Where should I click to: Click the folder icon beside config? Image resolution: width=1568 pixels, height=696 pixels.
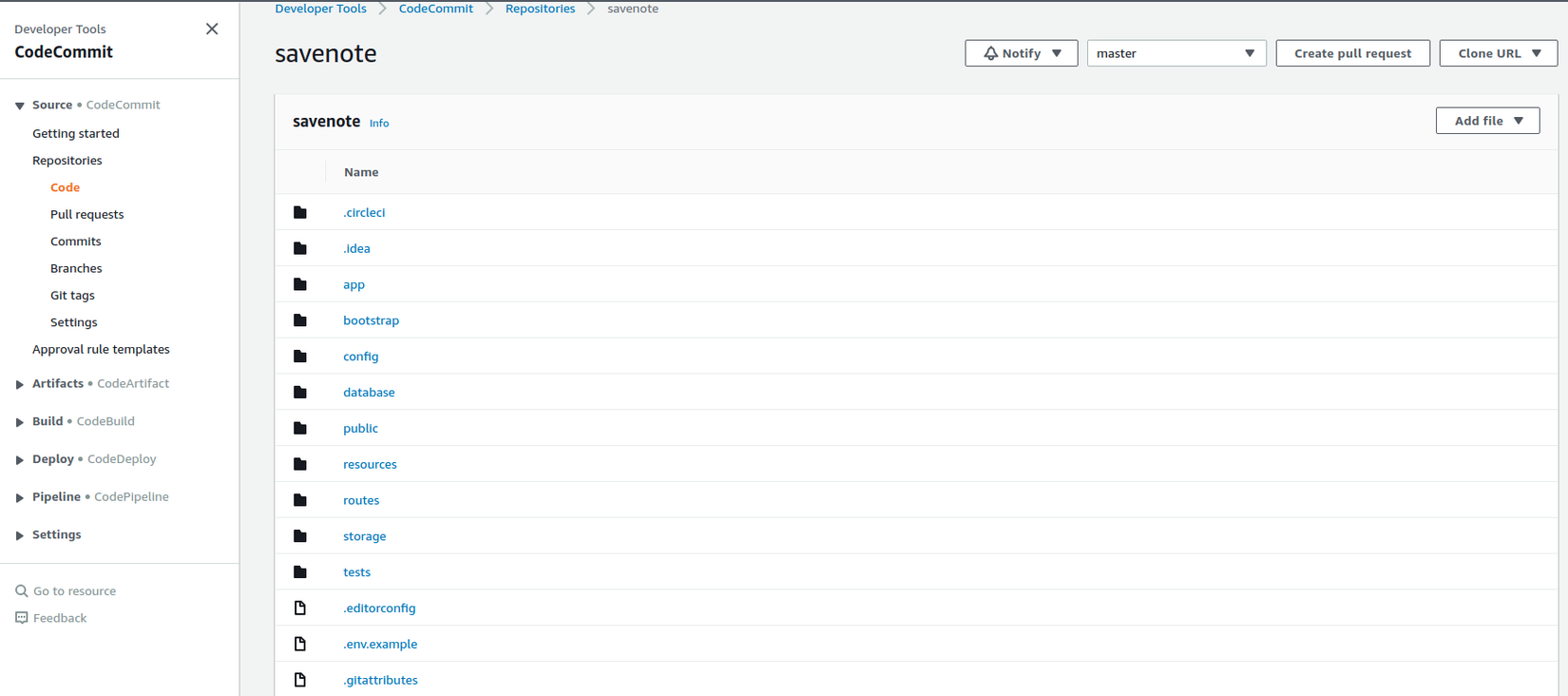tap(300, 357)
